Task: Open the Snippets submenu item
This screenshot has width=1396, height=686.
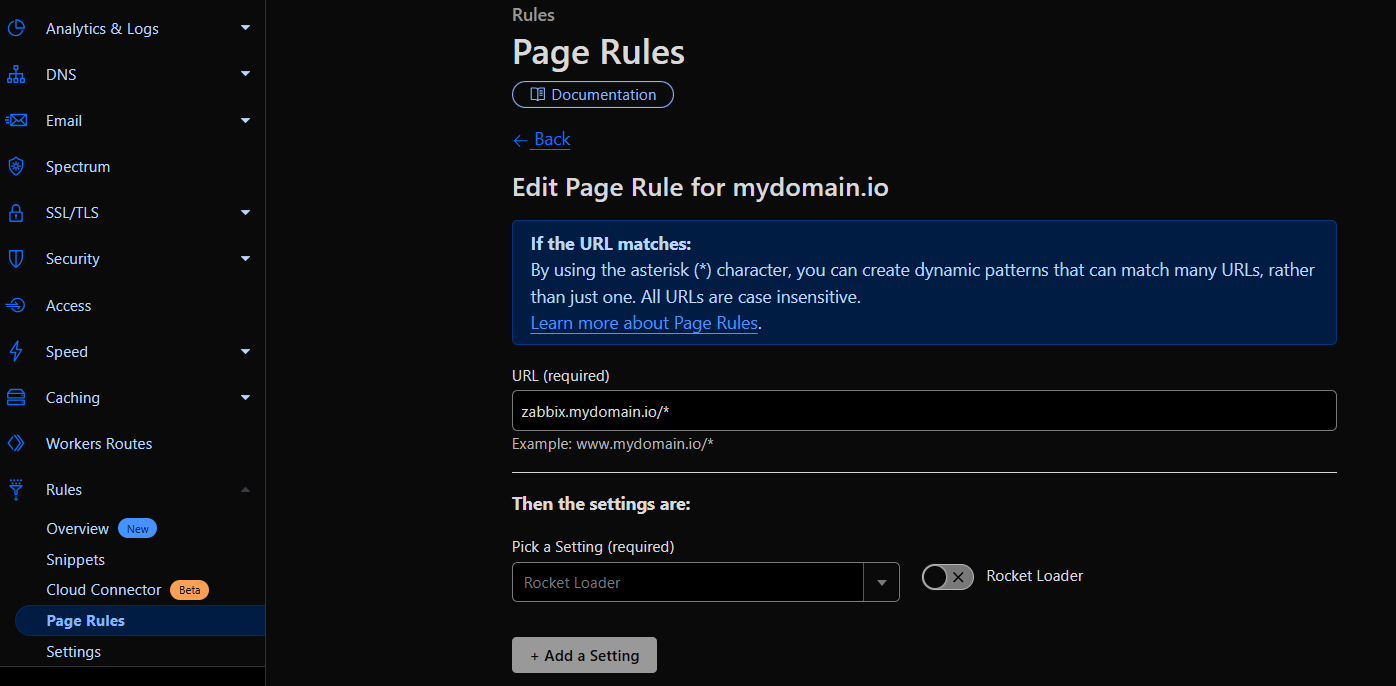Action: tap(76, 560)
